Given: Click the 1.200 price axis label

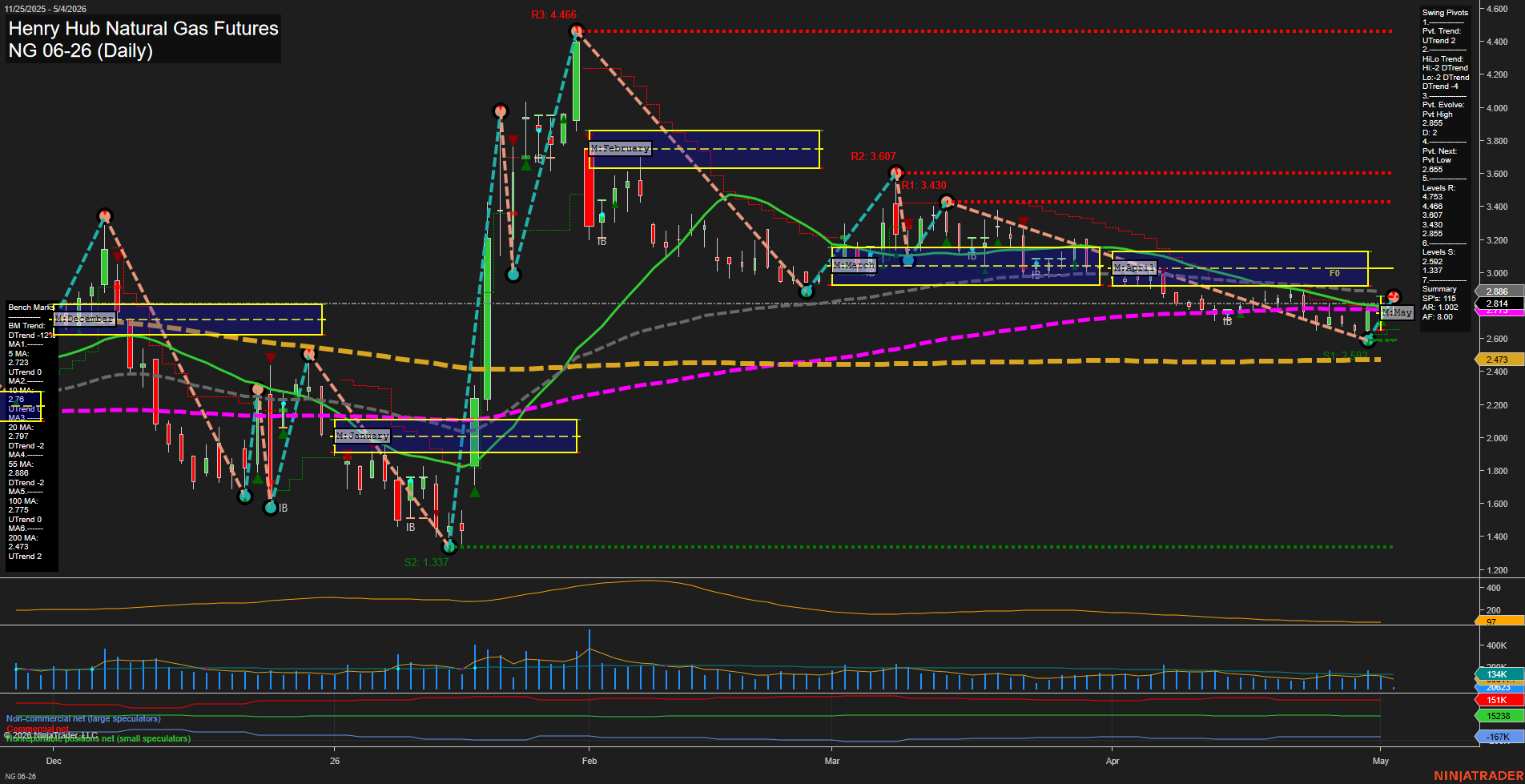Looking at the screenshot, I should point(1497,570).
